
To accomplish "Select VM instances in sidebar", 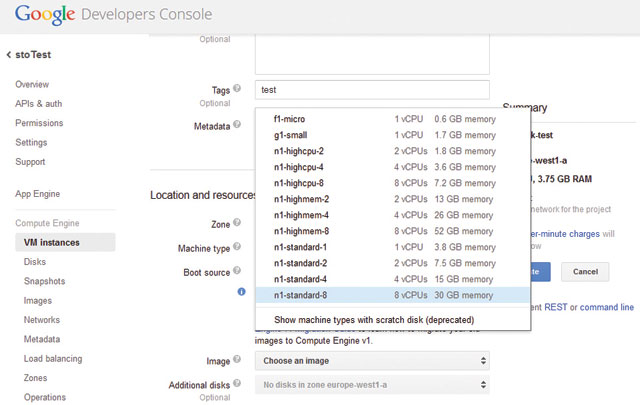I will [x=65, y=243].
